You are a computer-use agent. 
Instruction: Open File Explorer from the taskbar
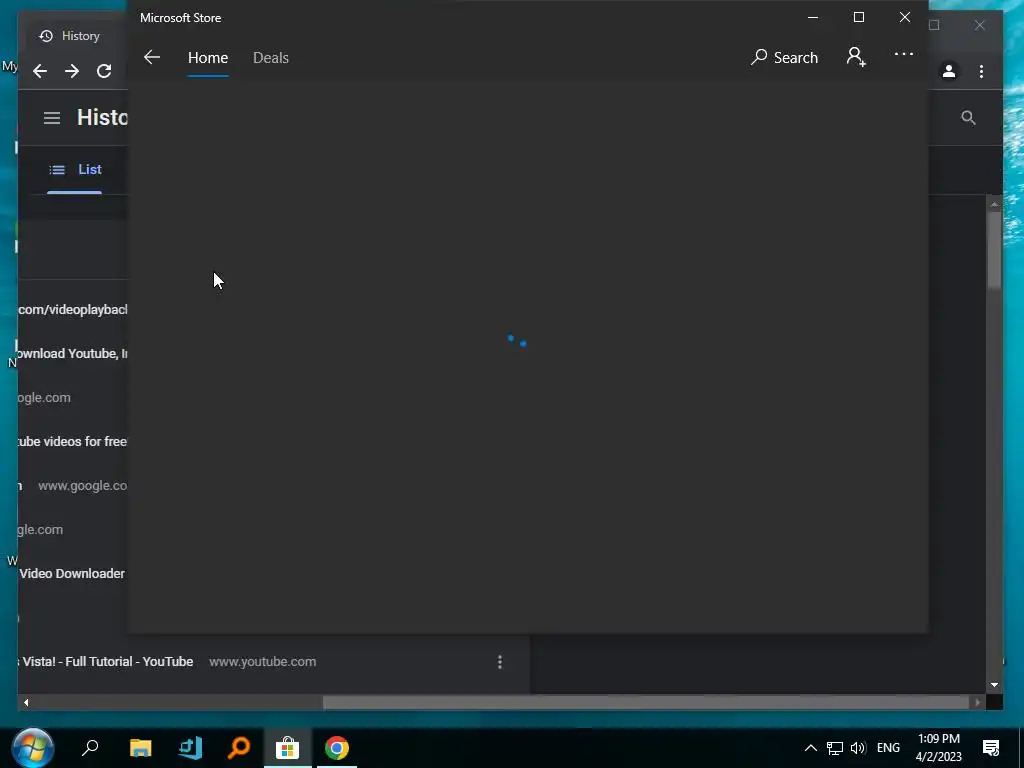click(x=140, y=748)
